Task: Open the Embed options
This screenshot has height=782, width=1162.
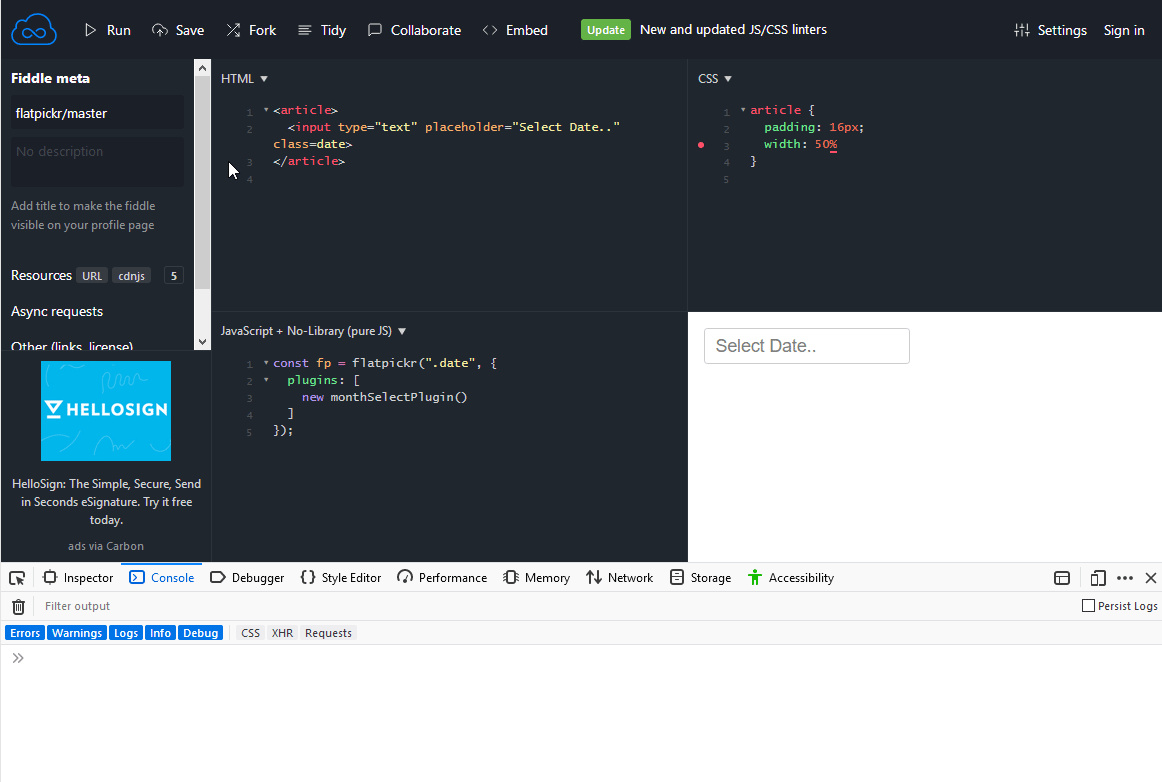Action: pos(515,30)
